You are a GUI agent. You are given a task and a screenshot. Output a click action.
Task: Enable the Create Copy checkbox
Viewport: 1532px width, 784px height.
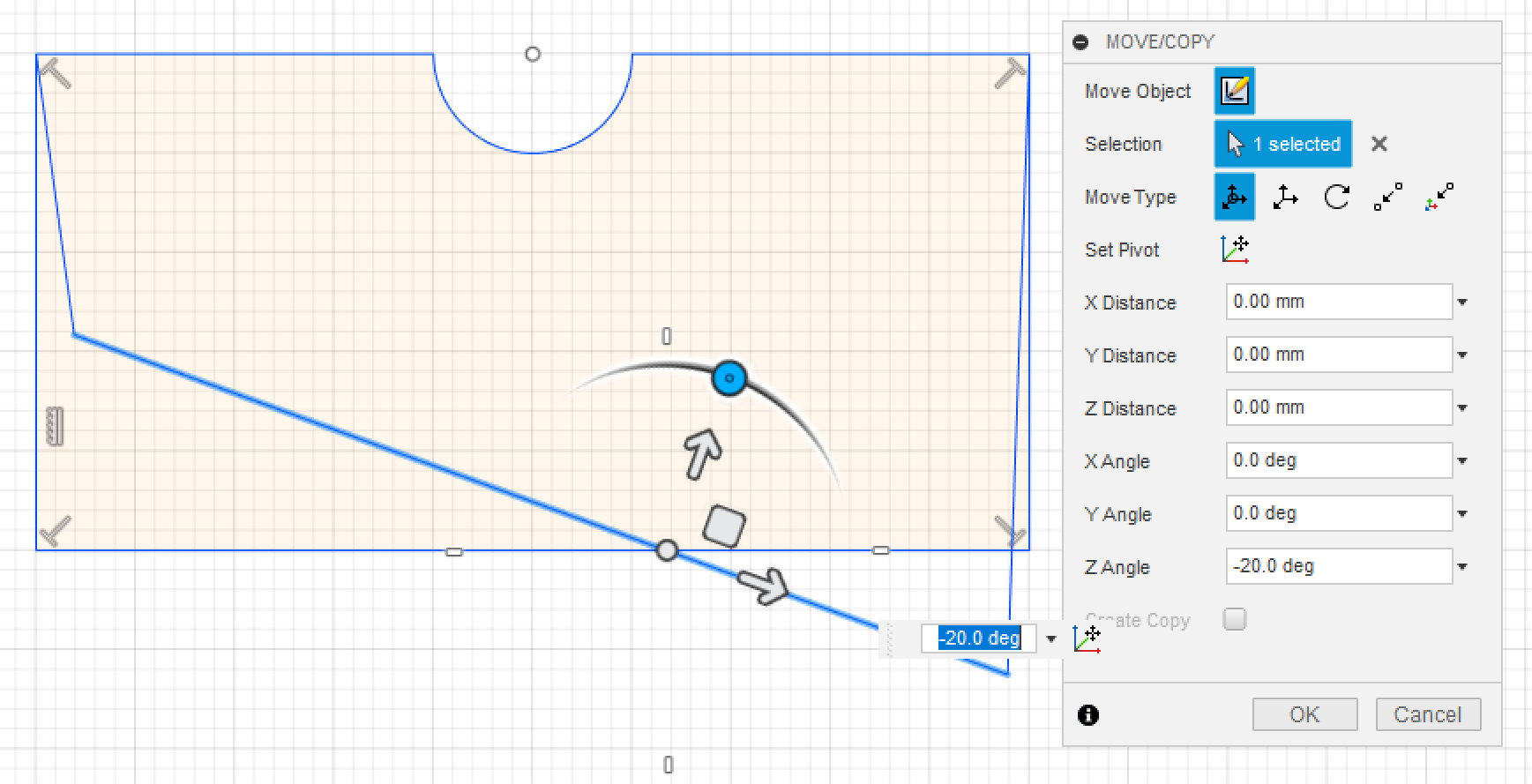pyautogui.click(x=1235, y=619)
